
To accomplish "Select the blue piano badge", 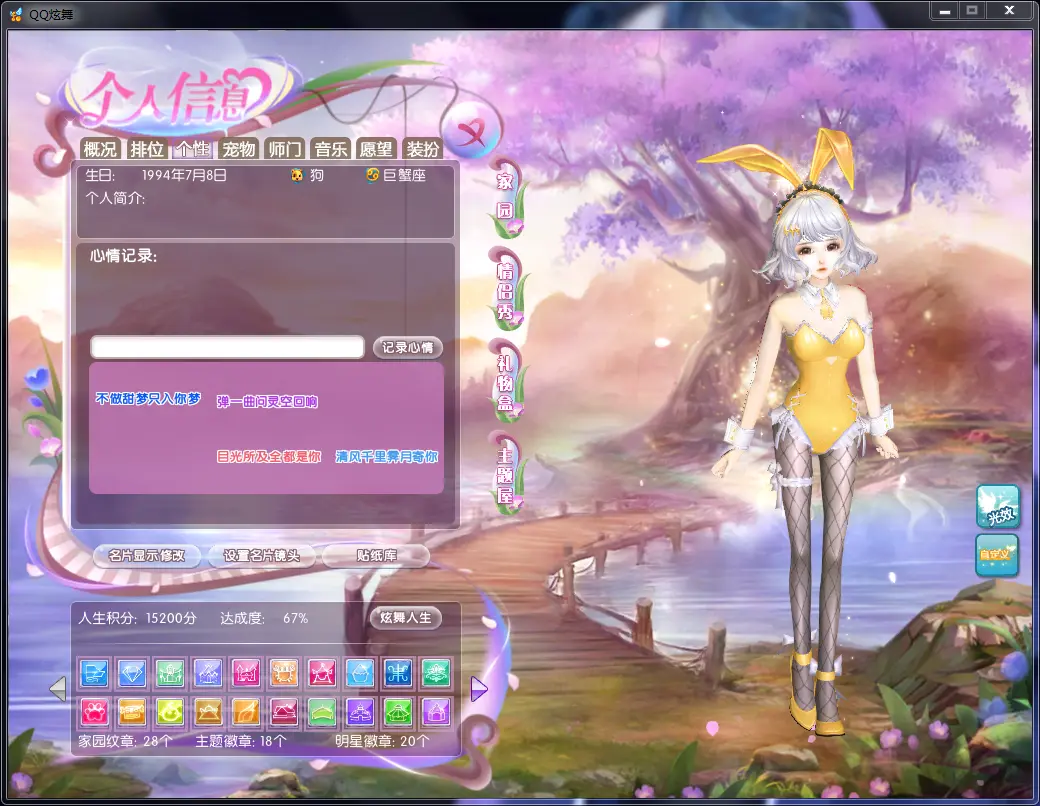I will (x=94, y=673).
